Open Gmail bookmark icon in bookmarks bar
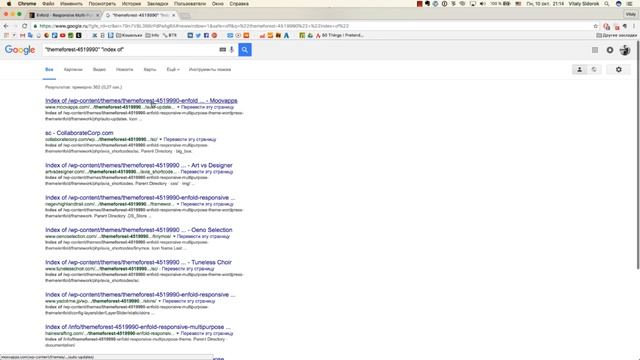The image size is (640, 360). (22, 36)
